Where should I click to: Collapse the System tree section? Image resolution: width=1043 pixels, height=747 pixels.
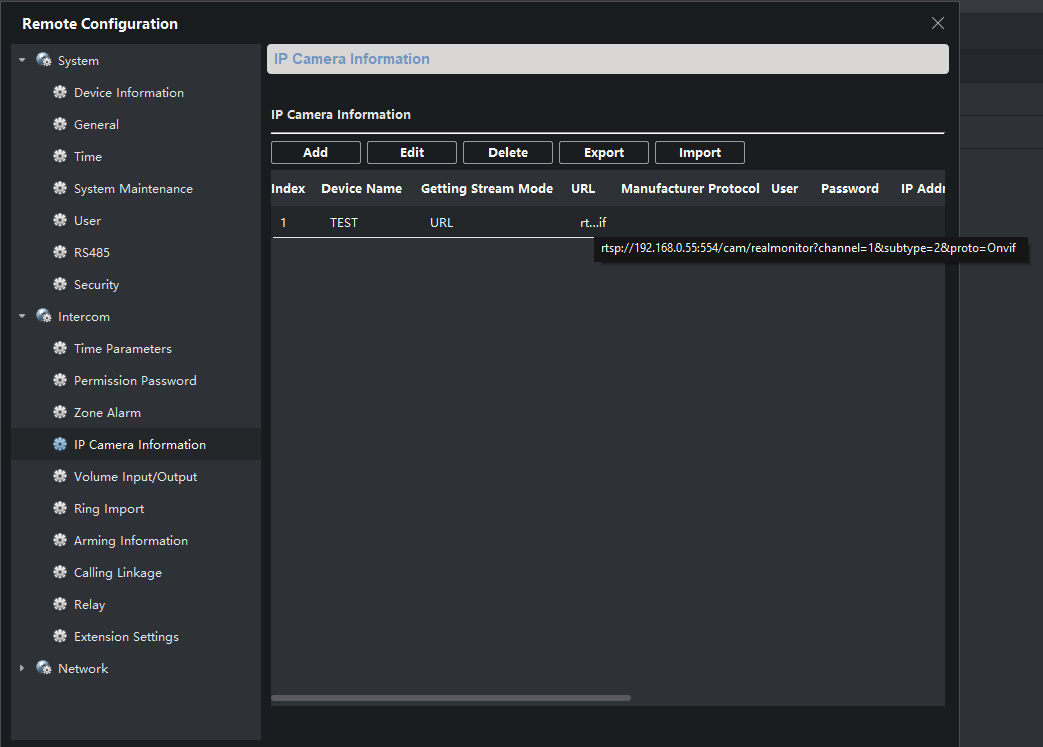pyautogui.click(x=23, y=61)
